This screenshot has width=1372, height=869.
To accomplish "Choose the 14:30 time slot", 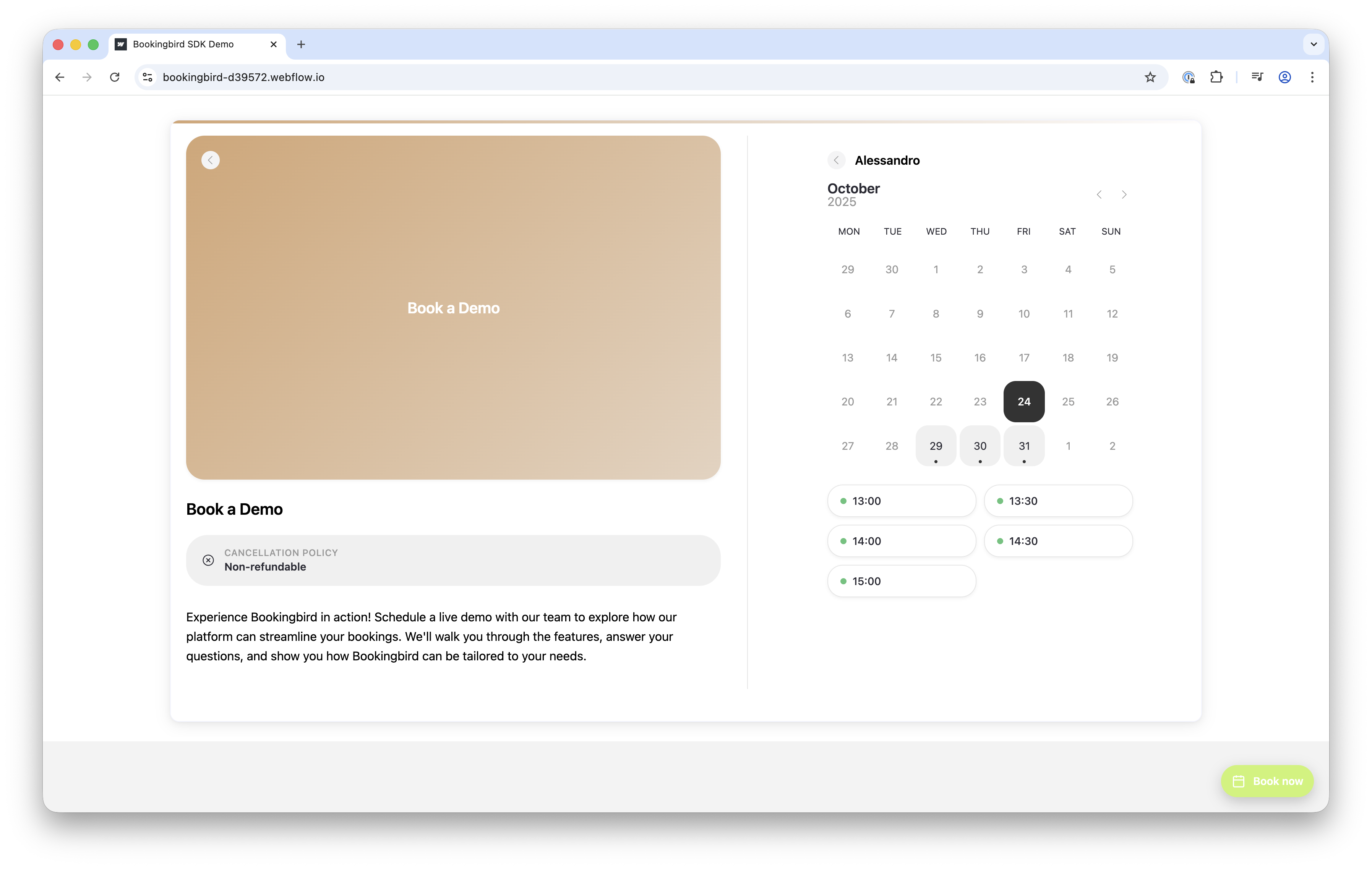I will 1057,542.
